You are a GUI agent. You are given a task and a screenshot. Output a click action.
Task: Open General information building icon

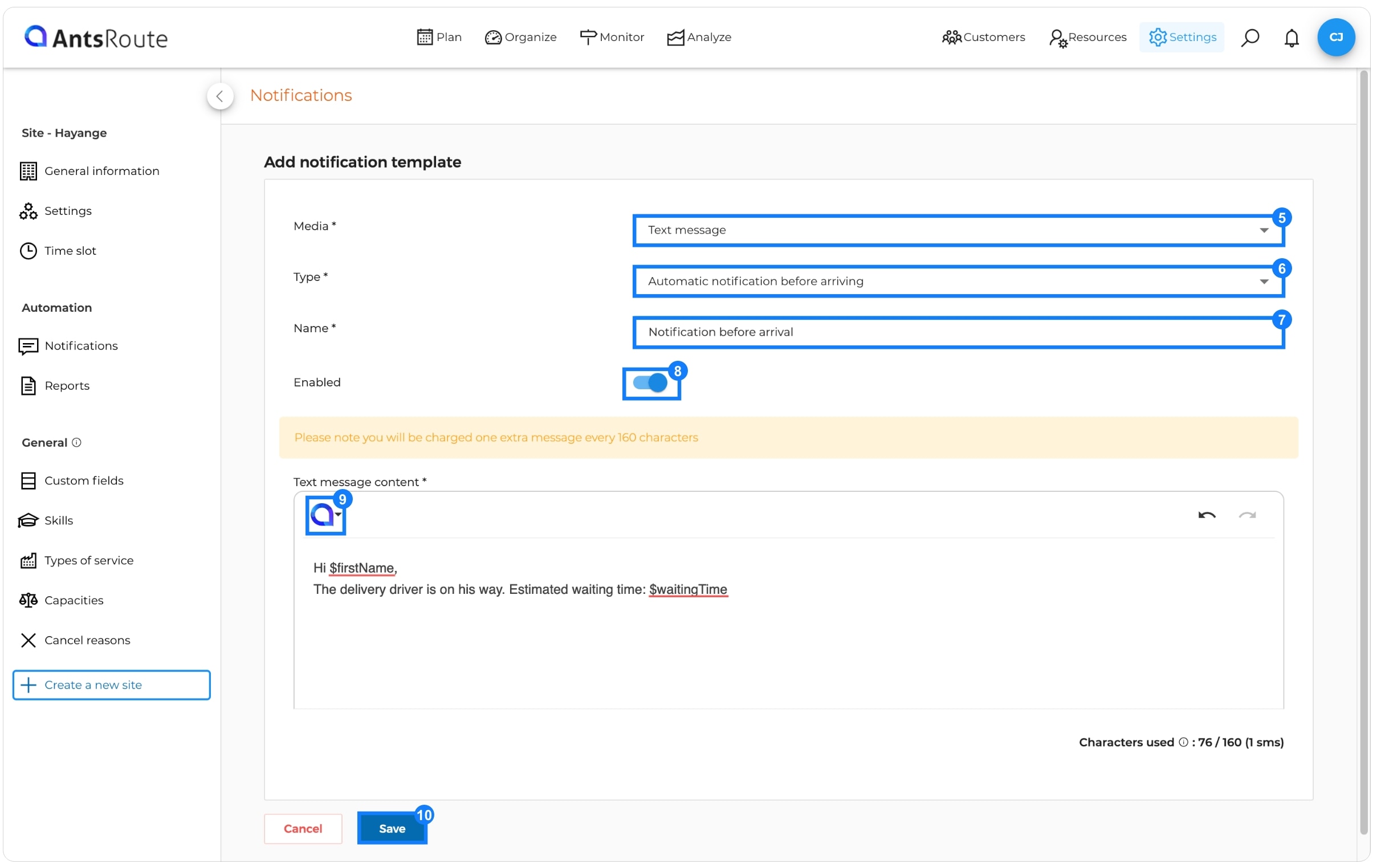(x=28, y=171)
